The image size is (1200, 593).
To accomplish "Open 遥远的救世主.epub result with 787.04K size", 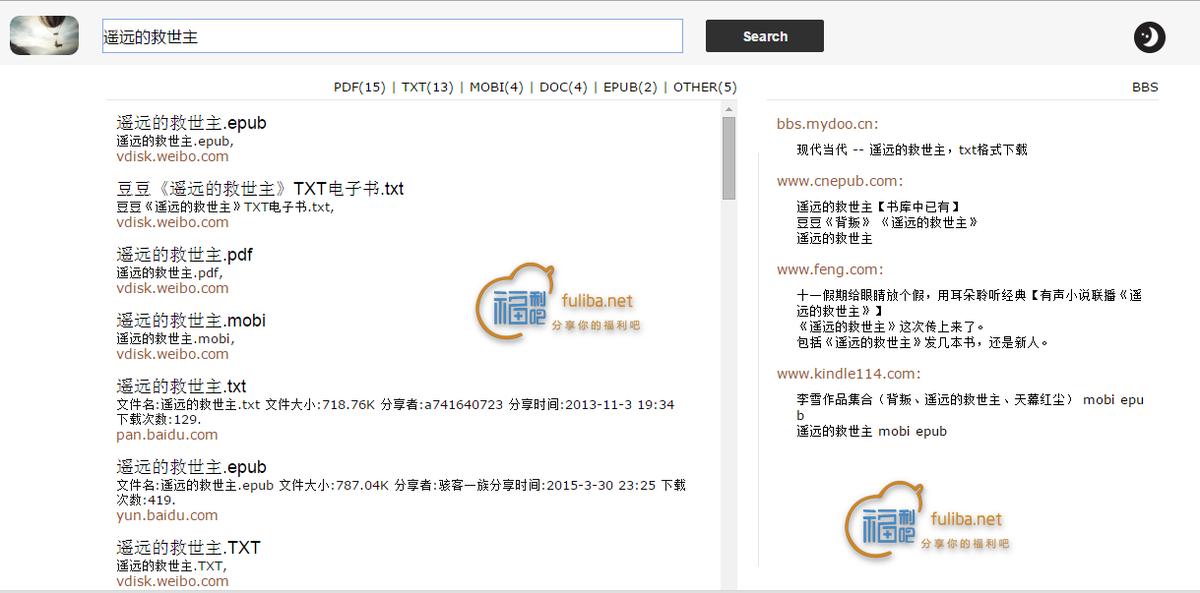I will [x=191, y=468].
